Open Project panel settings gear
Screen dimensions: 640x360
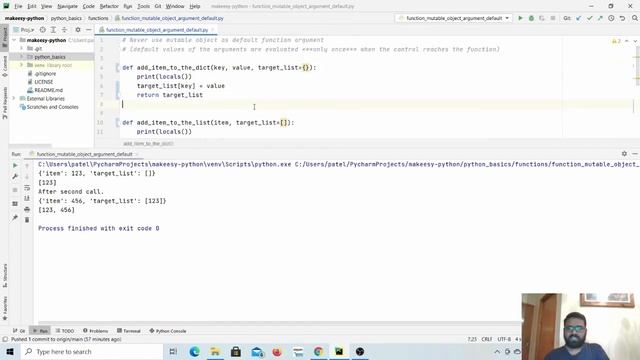point(78,30)
